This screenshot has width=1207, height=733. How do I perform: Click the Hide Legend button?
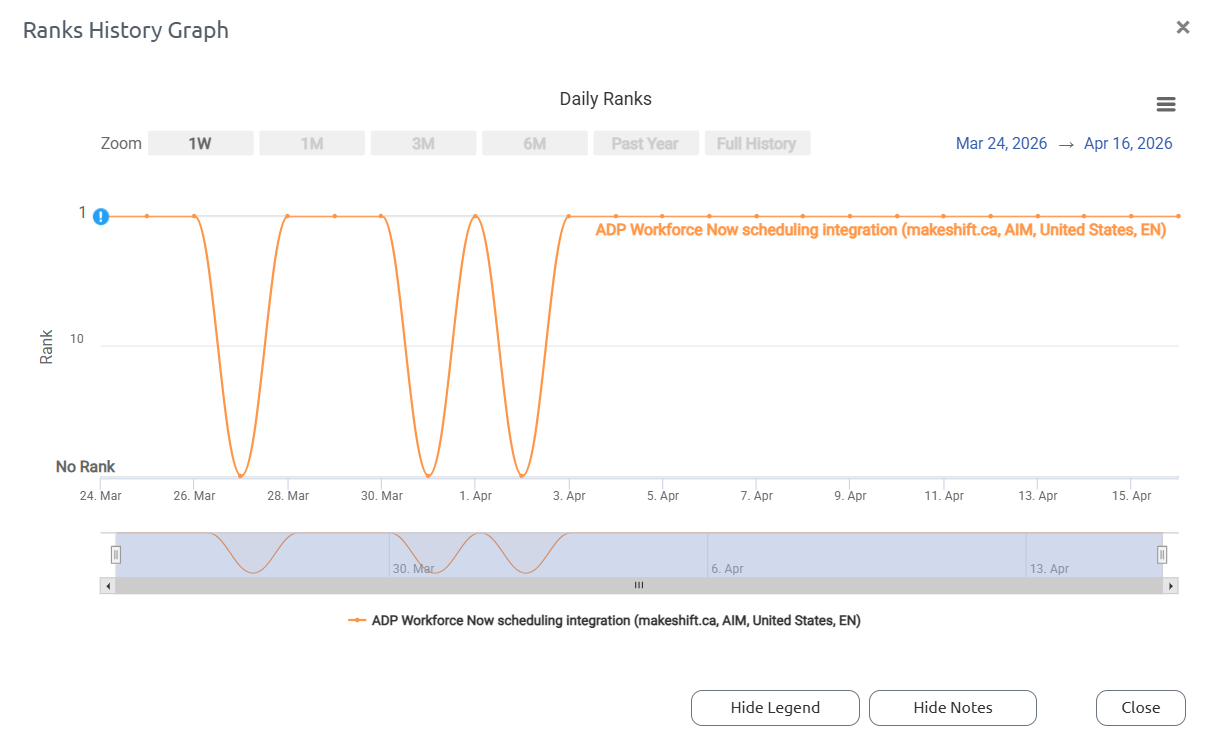pos(775,707)
